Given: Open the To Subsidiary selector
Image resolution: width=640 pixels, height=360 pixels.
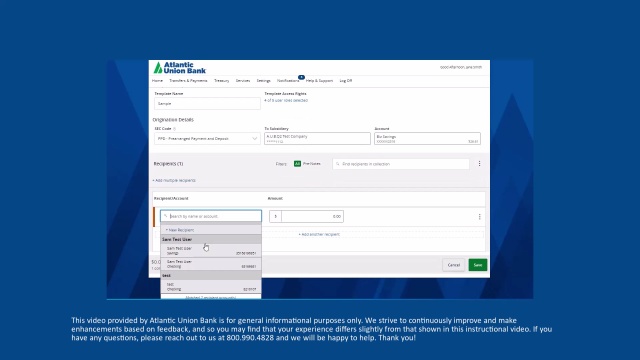Looking at the screenshot, I should point(317,139).
